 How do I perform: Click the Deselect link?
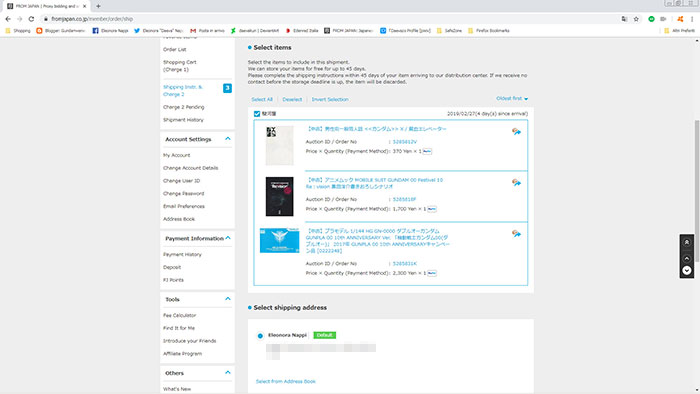coord(292,100)
